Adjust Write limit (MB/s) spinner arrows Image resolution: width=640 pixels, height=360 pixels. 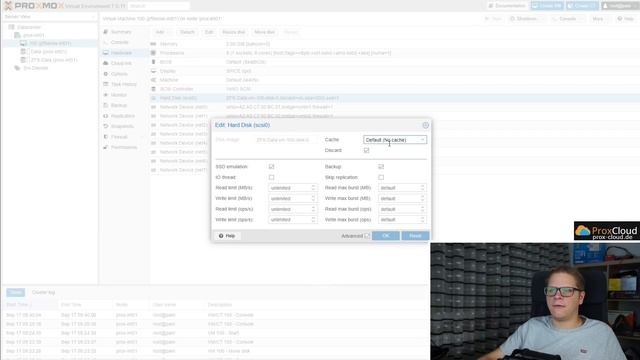point(313,198)
